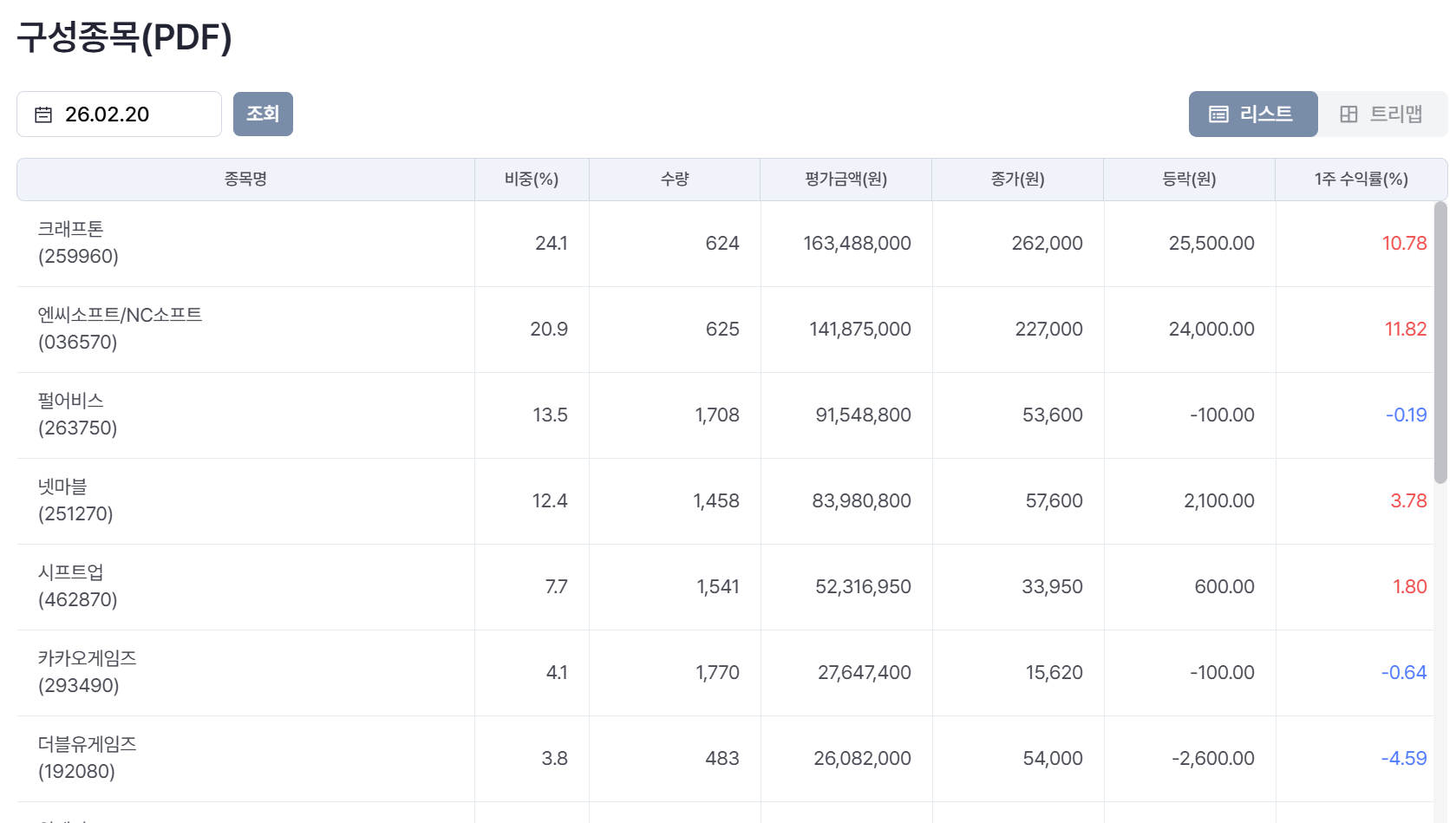Select stock name 크래프톤 (259960)
Screen dimensions: 1456x823
pos(78,243)
